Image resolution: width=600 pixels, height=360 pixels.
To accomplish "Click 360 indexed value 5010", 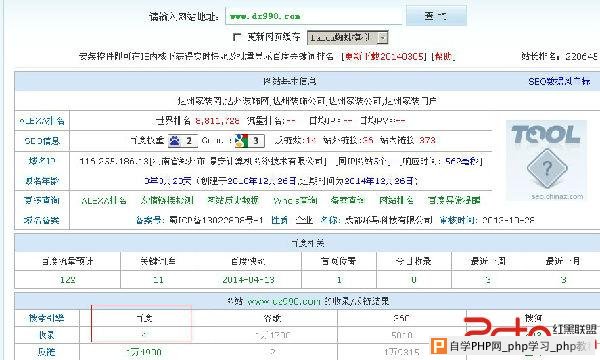I will pyautogui.click(x=402, y=336).
